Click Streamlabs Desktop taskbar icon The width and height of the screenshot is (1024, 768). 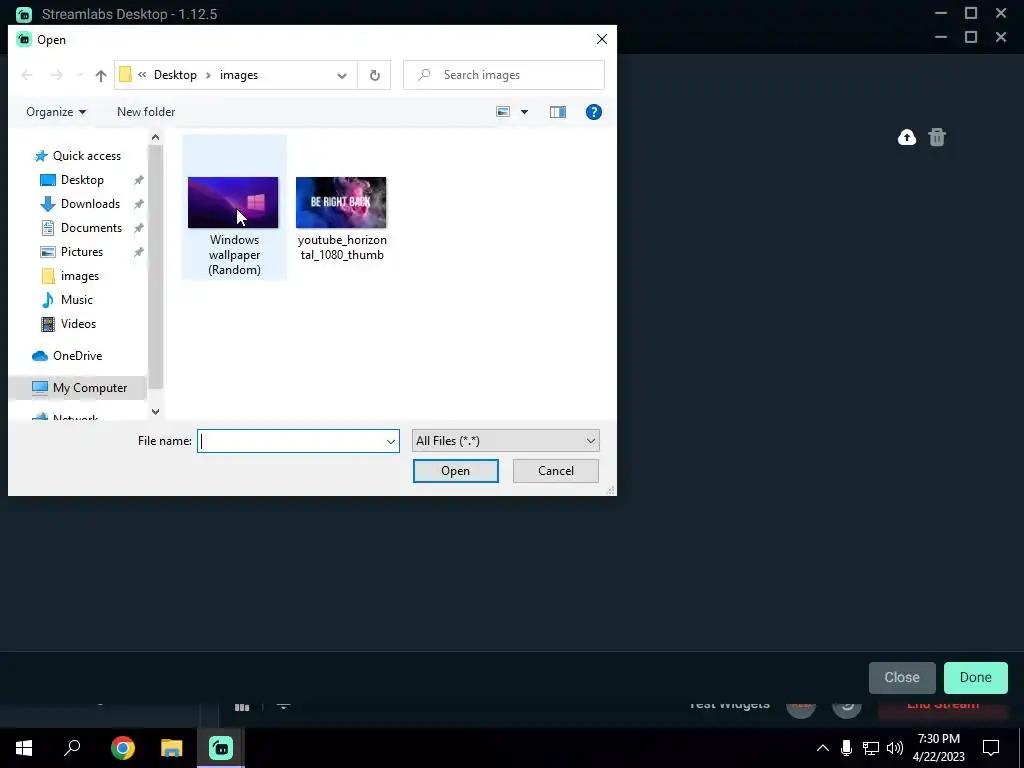221,748
